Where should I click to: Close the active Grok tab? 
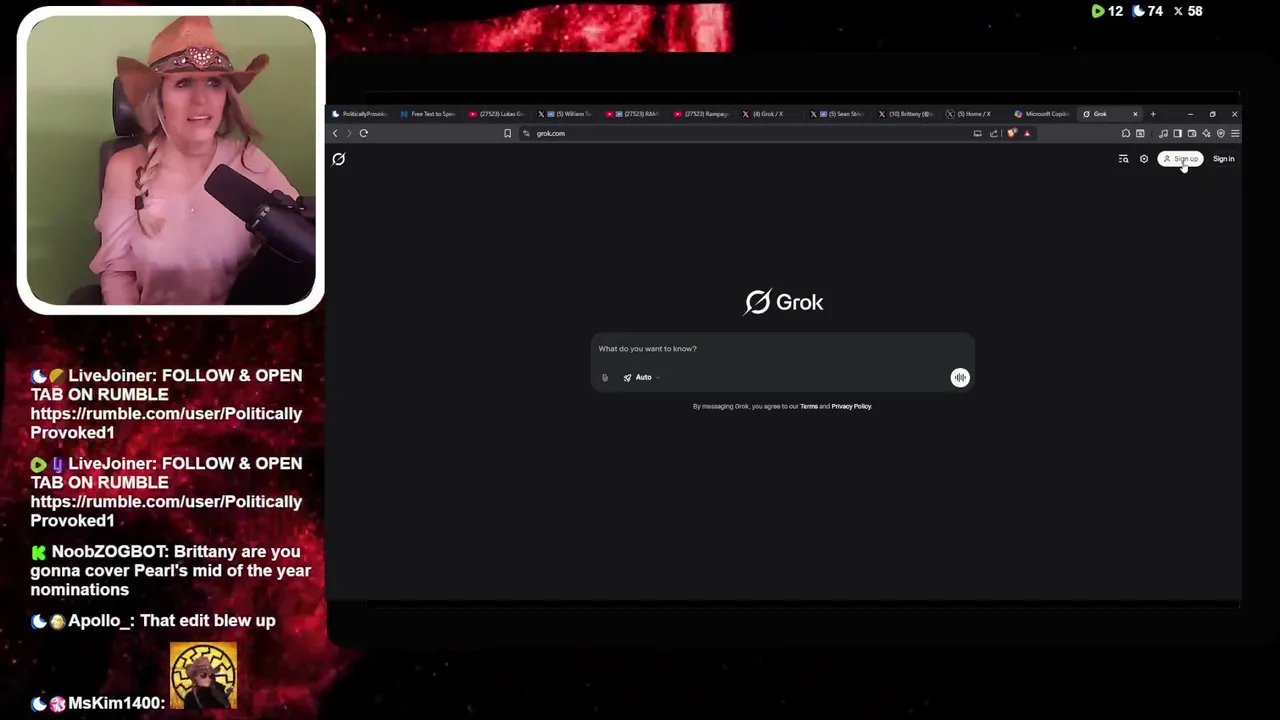pyautogui.click(x=1135, y=114)
